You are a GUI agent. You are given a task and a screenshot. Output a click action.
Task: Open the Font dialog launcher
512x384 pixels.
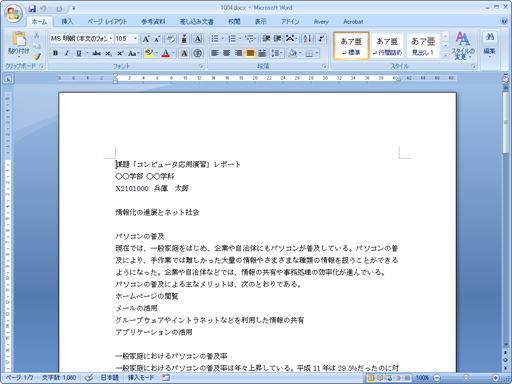[201, 66]
